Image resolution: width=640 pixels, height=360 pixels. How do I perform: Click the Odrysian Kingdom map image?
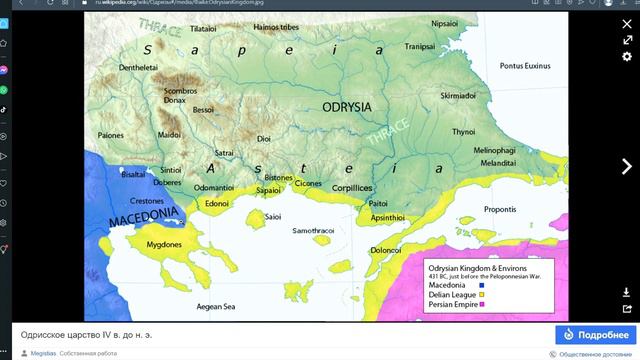pyautogui.click(x=326, y=167)
